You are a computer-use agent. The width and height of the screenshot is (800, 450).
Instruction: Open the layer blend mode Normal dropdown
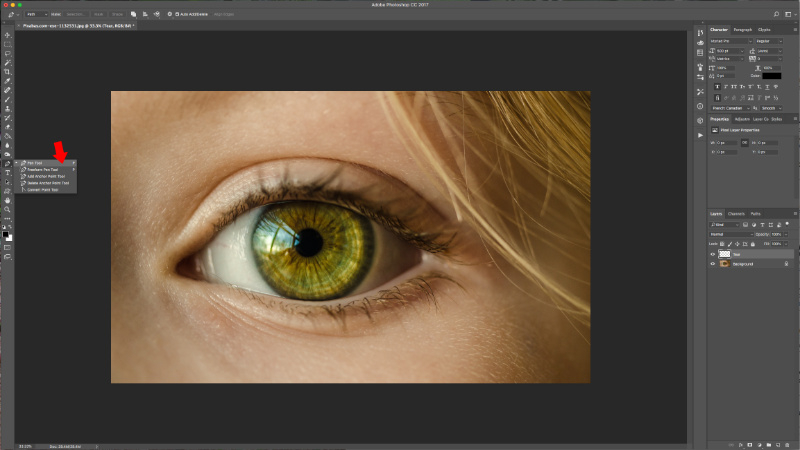(x=731, y=235)
